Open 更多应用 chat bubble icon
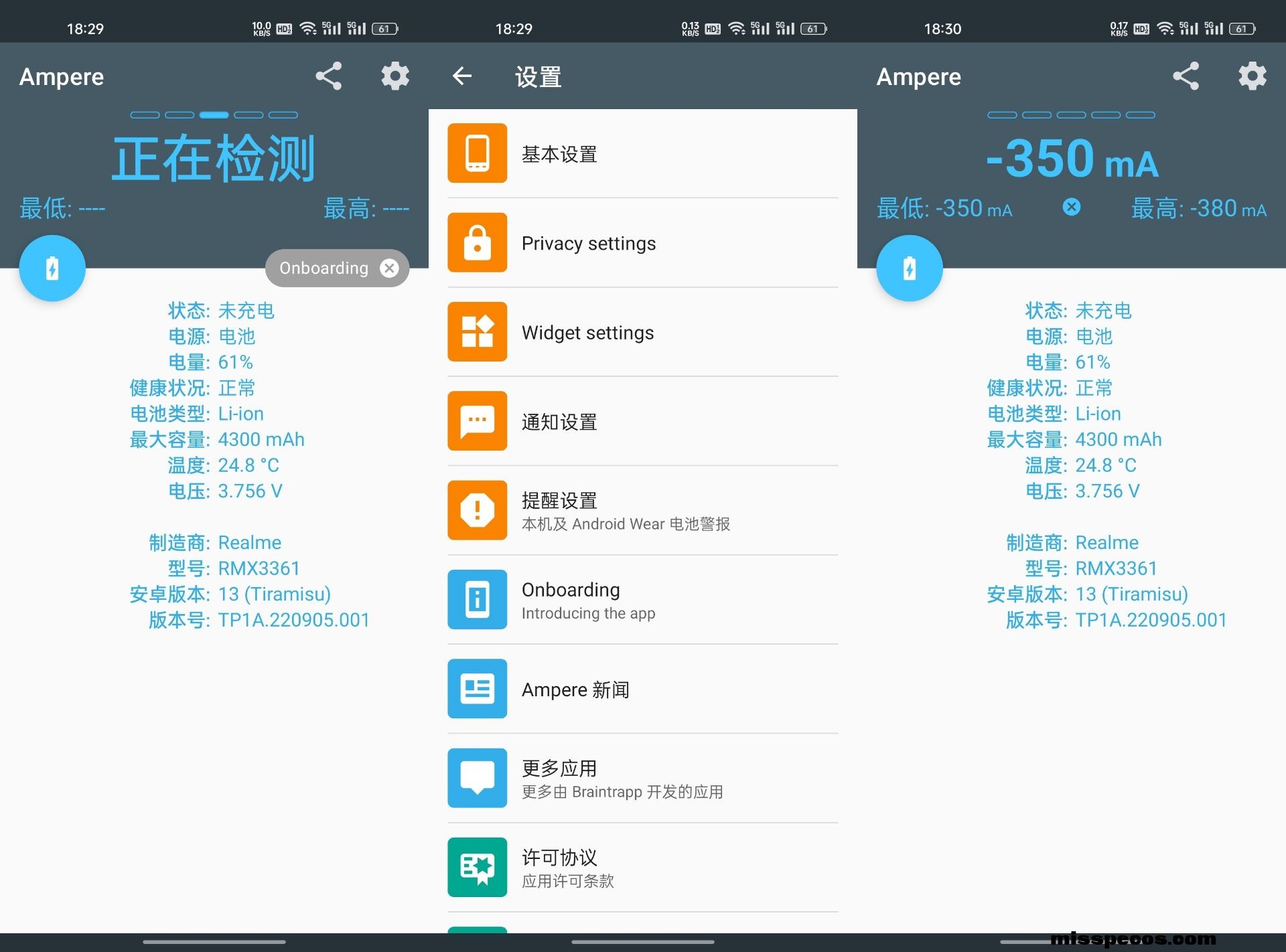1286x952 pixels. coord(478,778)
